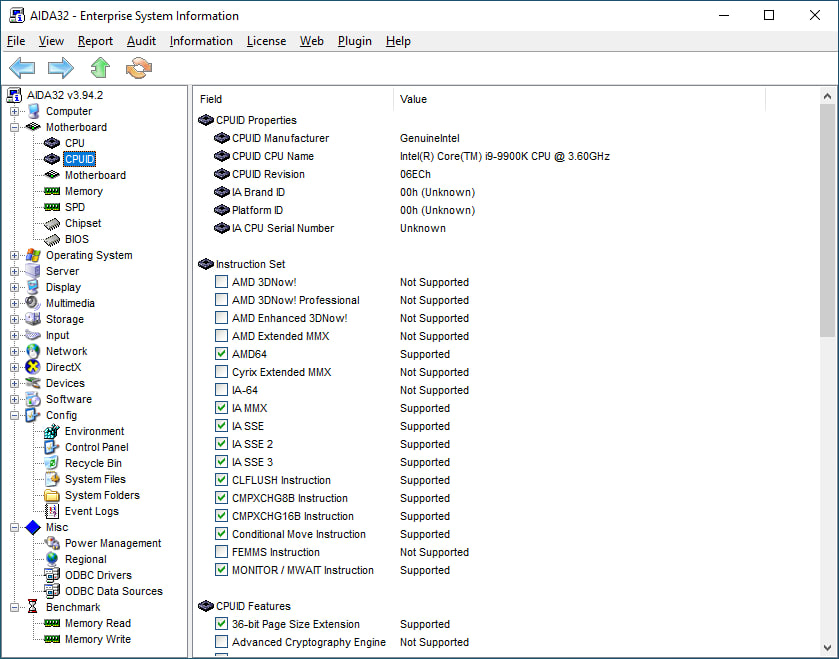Open the Audit menu
The image size is (839, 659).
click(141, 41)
